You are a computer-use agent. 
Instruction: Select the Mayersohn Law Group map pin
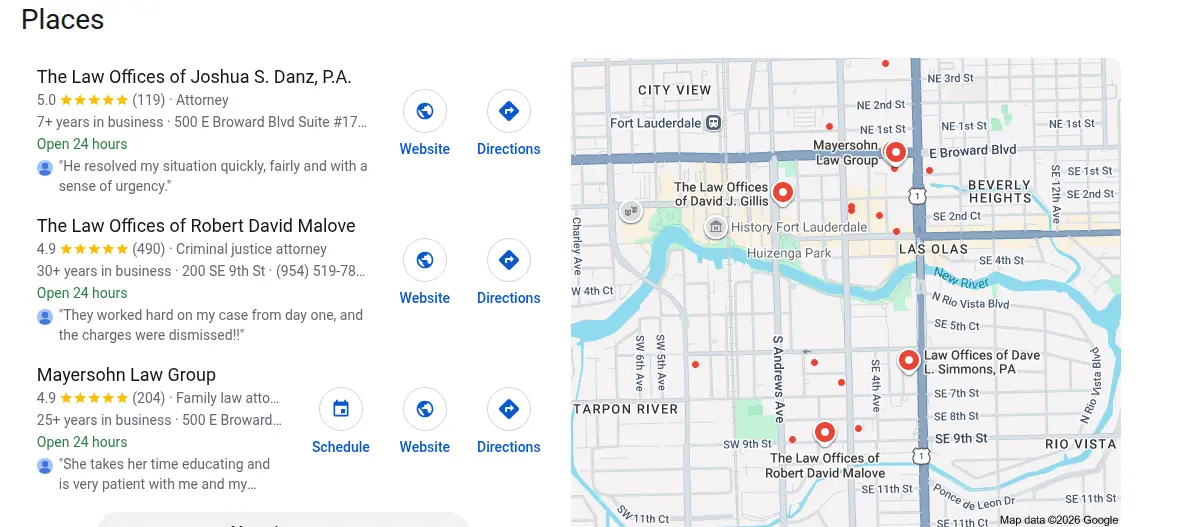[x=896, y=153]
